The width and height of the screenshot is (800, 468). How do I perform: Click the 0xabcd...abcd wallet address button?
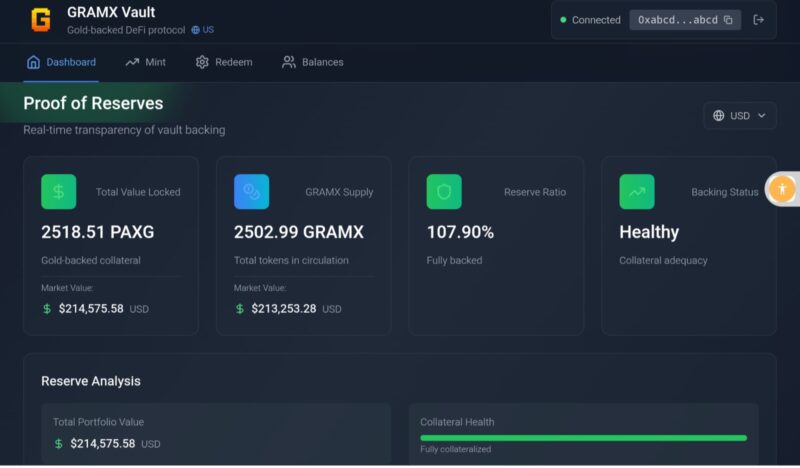coord(677,20)
